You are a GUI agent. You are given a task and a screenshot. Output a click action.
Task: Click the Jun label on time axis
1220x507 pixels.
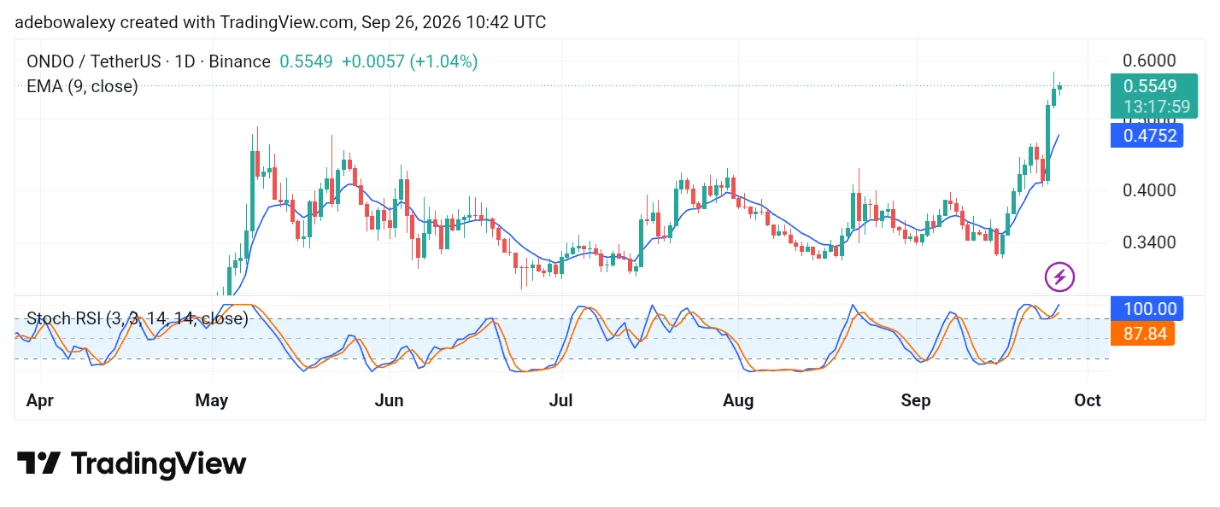coord(389,400)
